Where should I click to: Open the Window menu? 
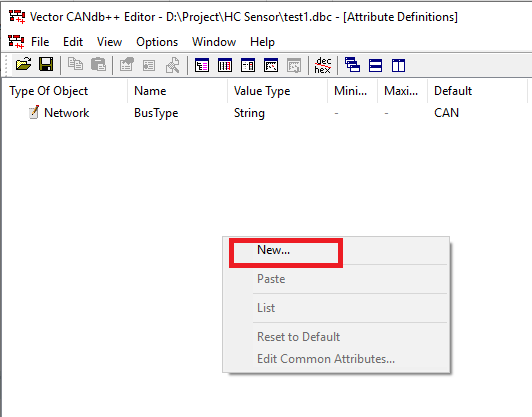coord(214,42)
